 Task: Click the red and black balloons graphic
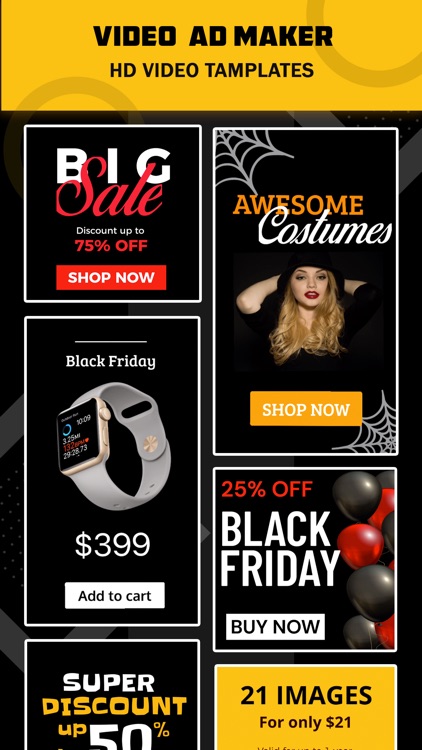pos(365,559)
